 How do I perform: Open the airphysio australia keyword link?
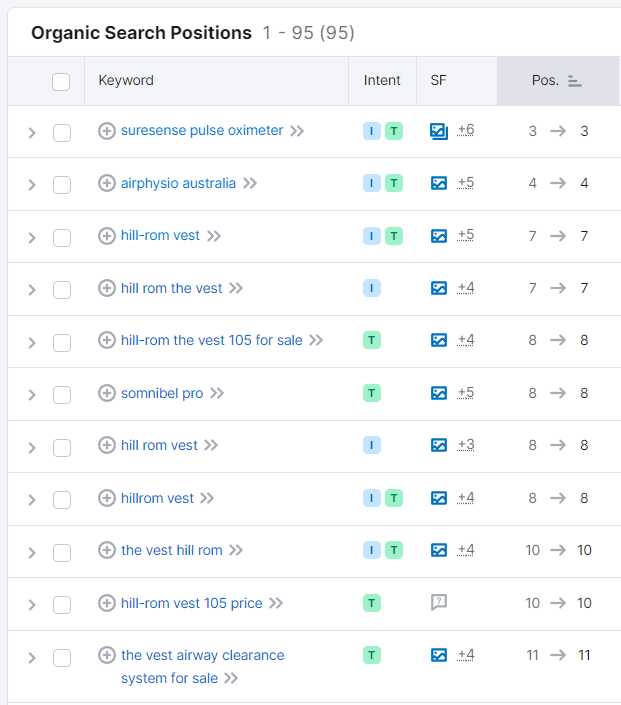point(178,183)
